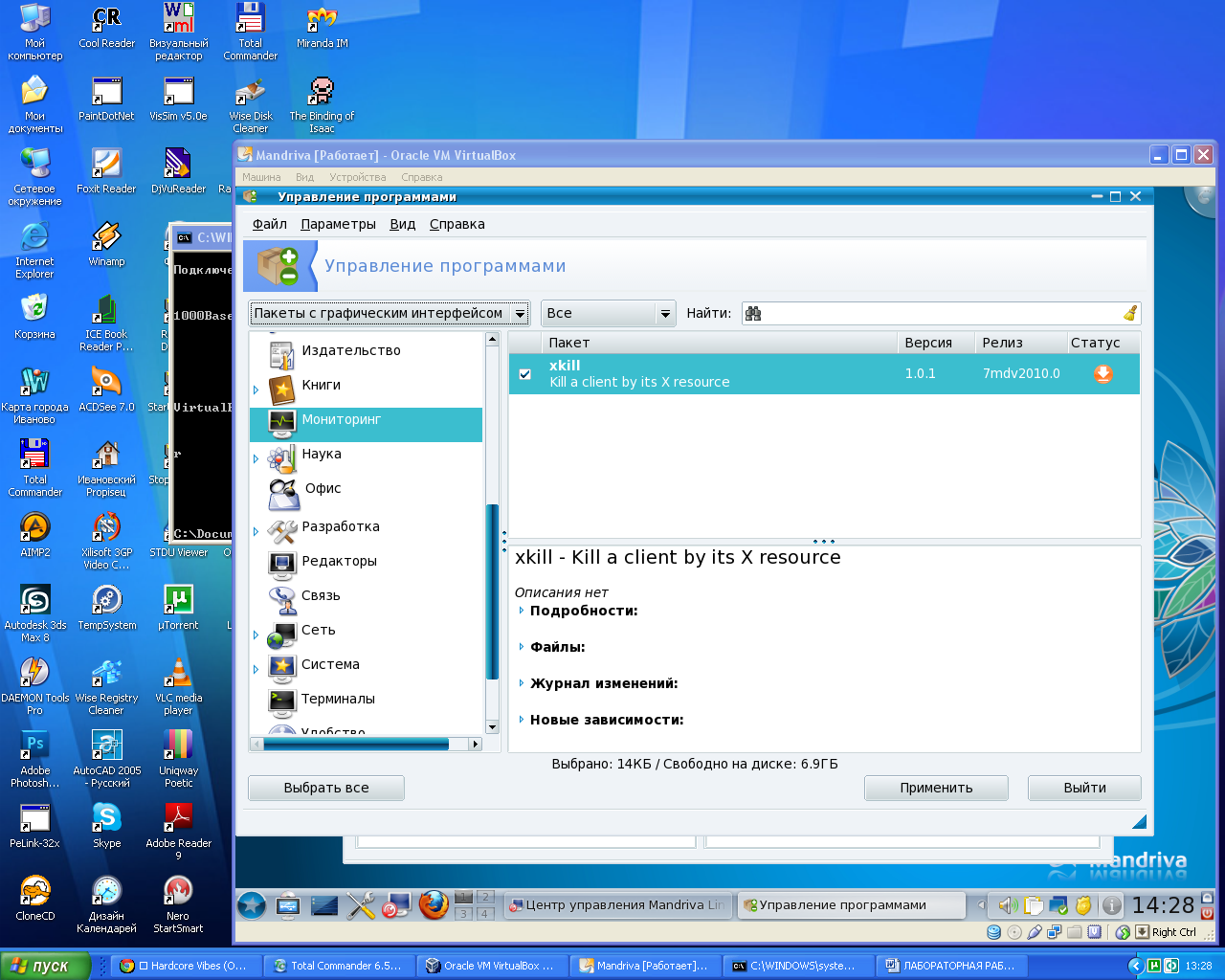
Task: Open the µTorrent desktop icon
Action: point(178,608)
